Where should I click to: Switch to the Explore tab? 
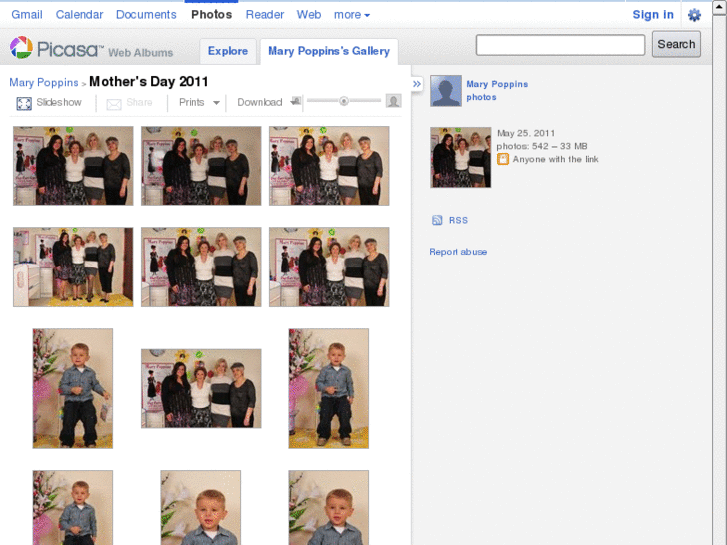click(228, 51)
